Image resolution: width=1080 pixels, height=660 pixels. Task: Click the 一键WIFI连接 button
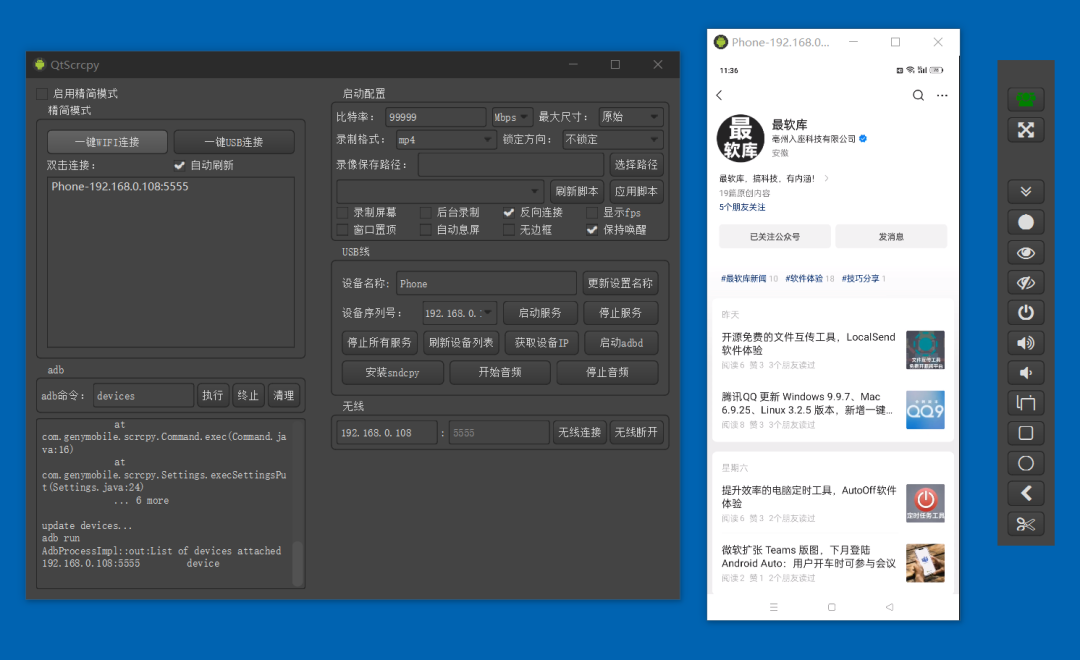(107, 142)
